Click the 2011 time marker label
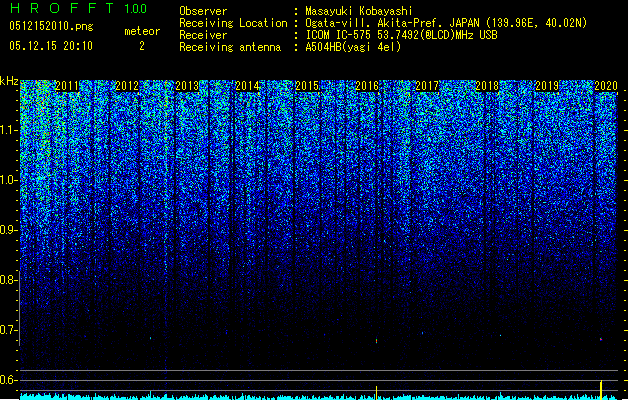The width and height of the screenshot is (629, 400). pos(67,86)
